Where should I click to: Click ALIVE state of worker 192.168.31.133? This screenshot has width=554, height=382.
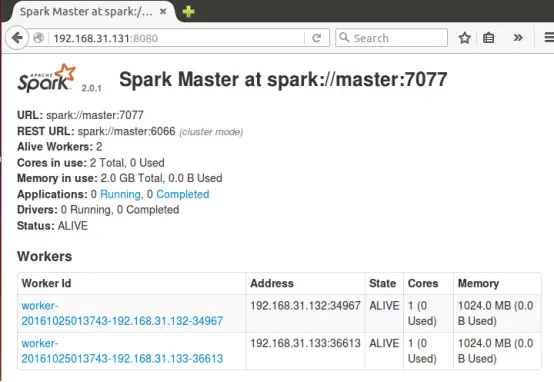384,343
